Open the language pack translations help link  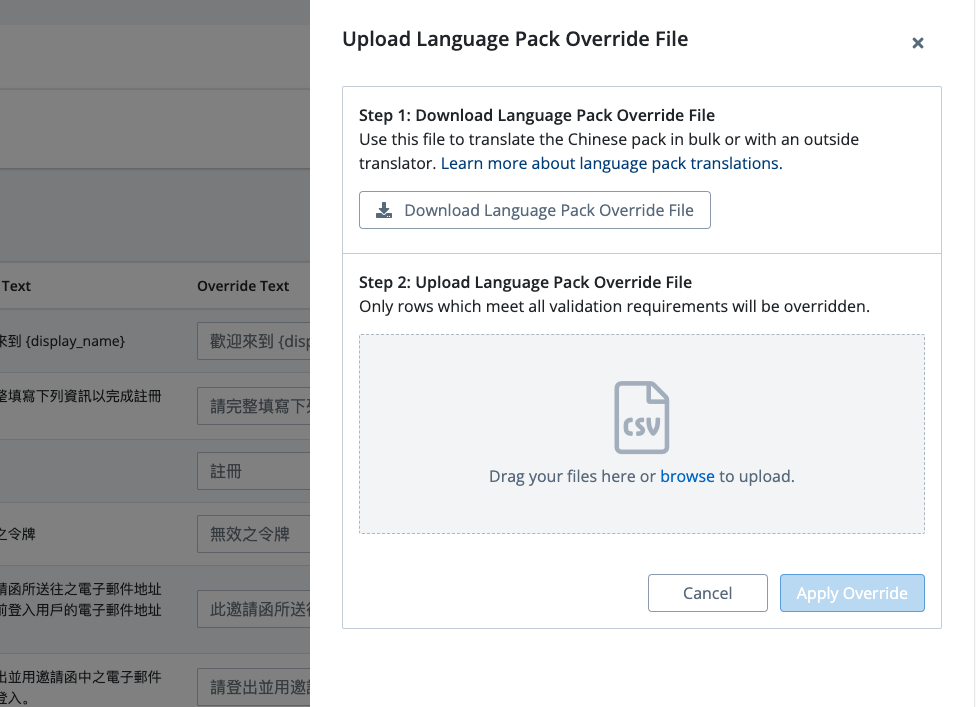[x=611, y=163]
